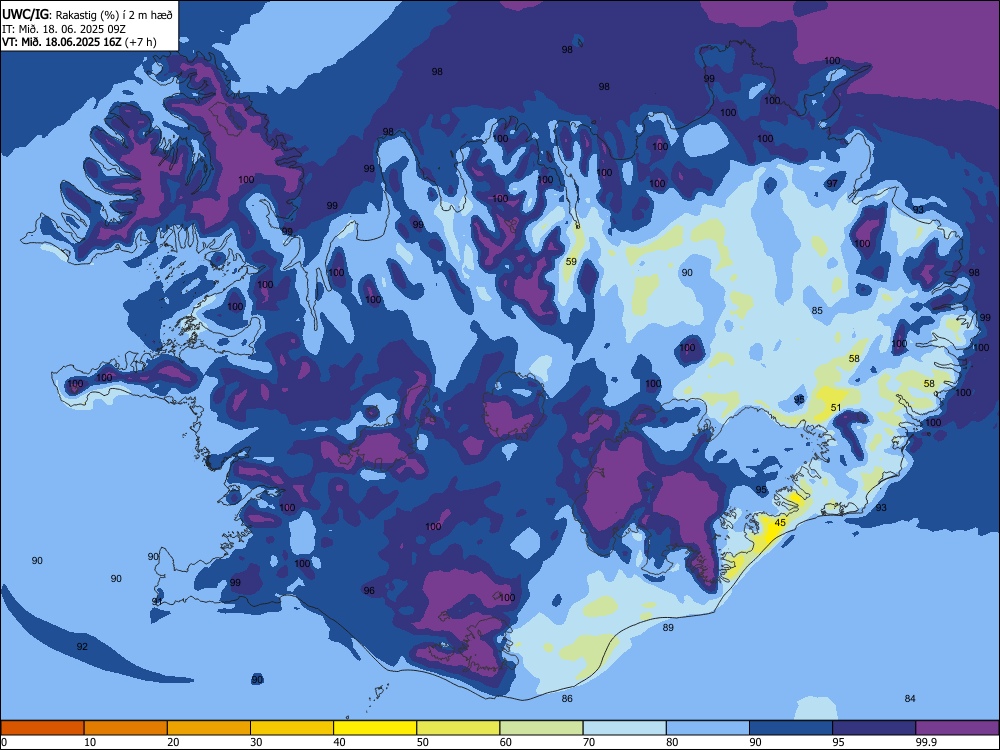Click the amber 30–40 legend swatch
The height and width of the screenshot is (750, 1000).
292,728
